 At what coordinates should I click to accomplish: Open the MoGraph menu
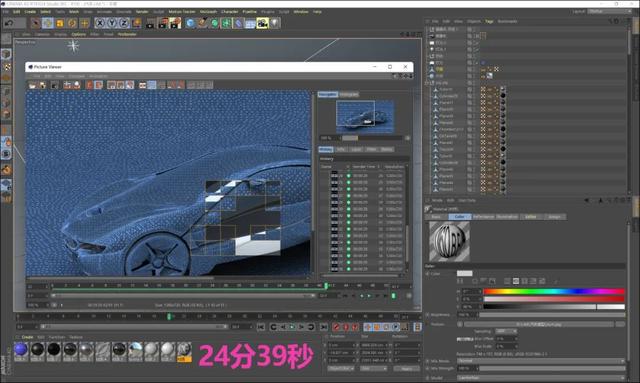coord(208,12)
